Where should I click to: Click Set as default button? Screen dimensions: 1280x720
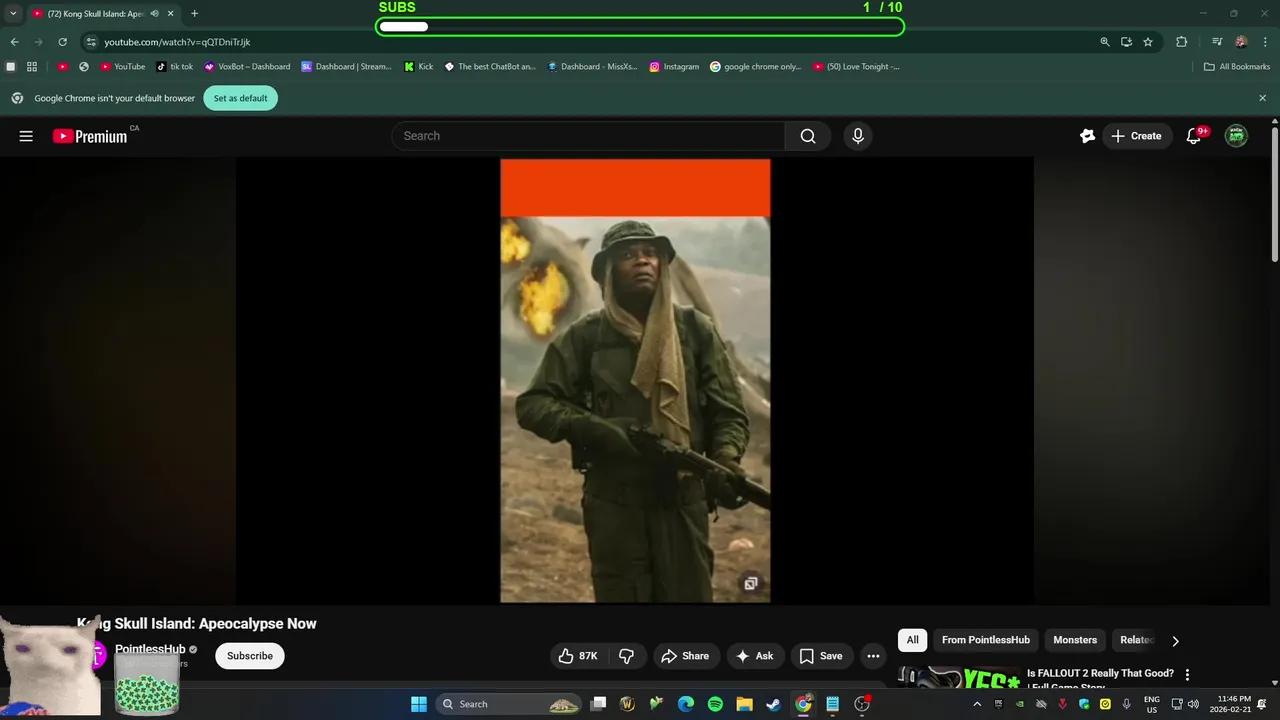tap(240, 98)
